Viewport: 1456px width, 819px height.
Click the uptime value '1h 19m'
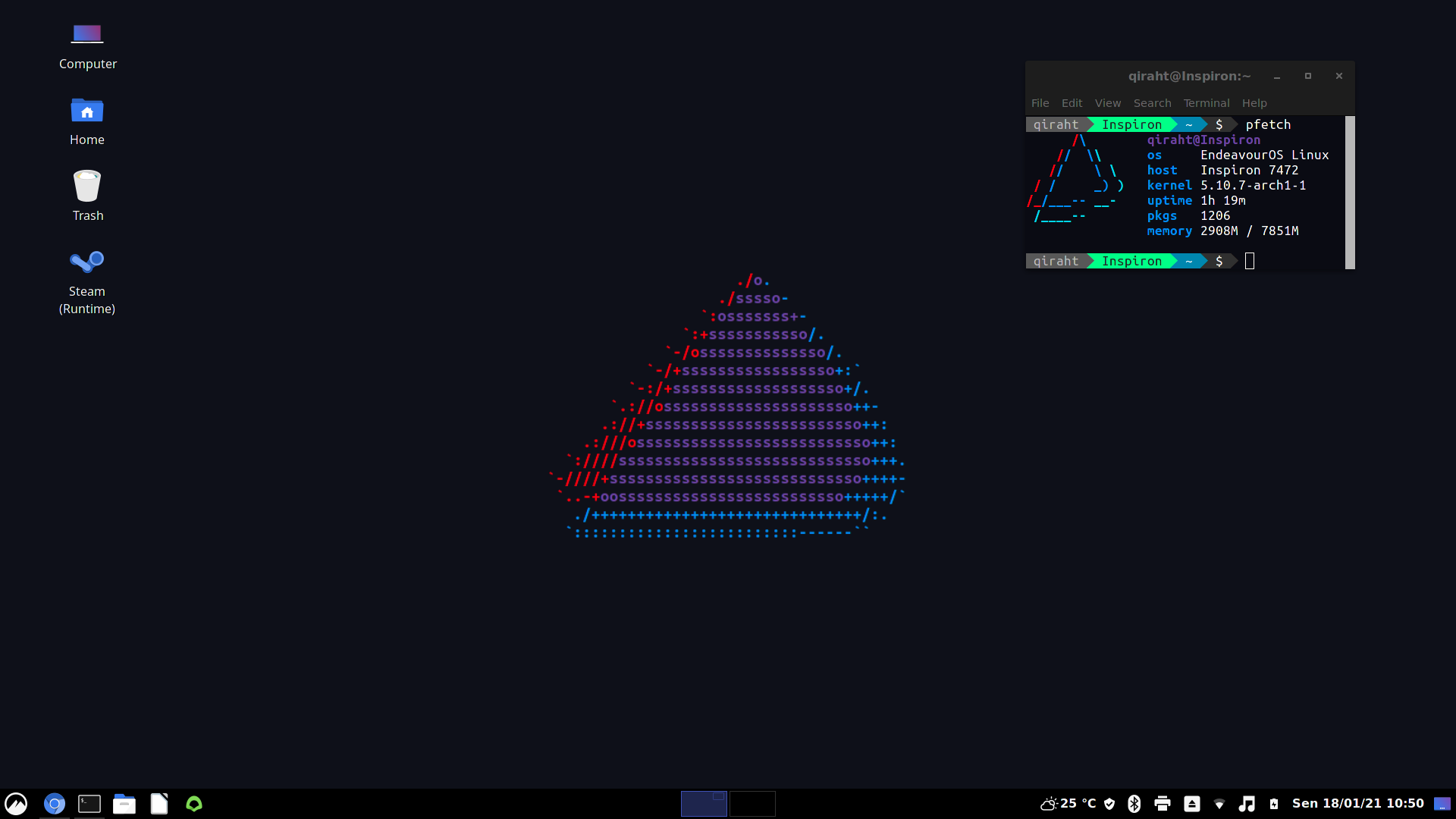point(1223,200)
